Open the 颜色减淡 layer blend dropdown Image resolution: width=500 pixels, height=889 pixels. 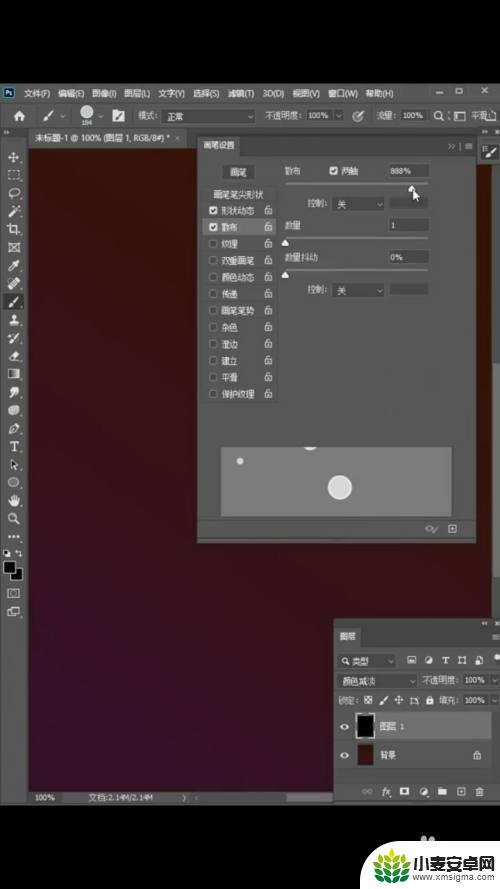[377, 681]
